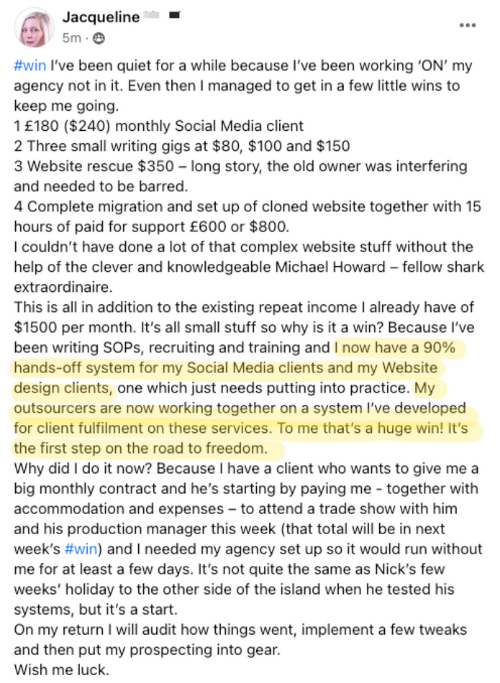Open the post via the 5m timestamp
Viewport: 500px width, 683px height.
click(72, 38)
